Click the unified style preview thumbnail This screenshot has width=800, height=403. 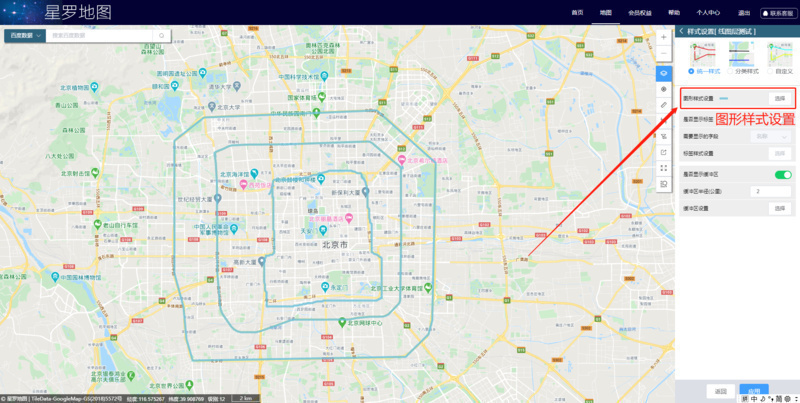[703, 54]
